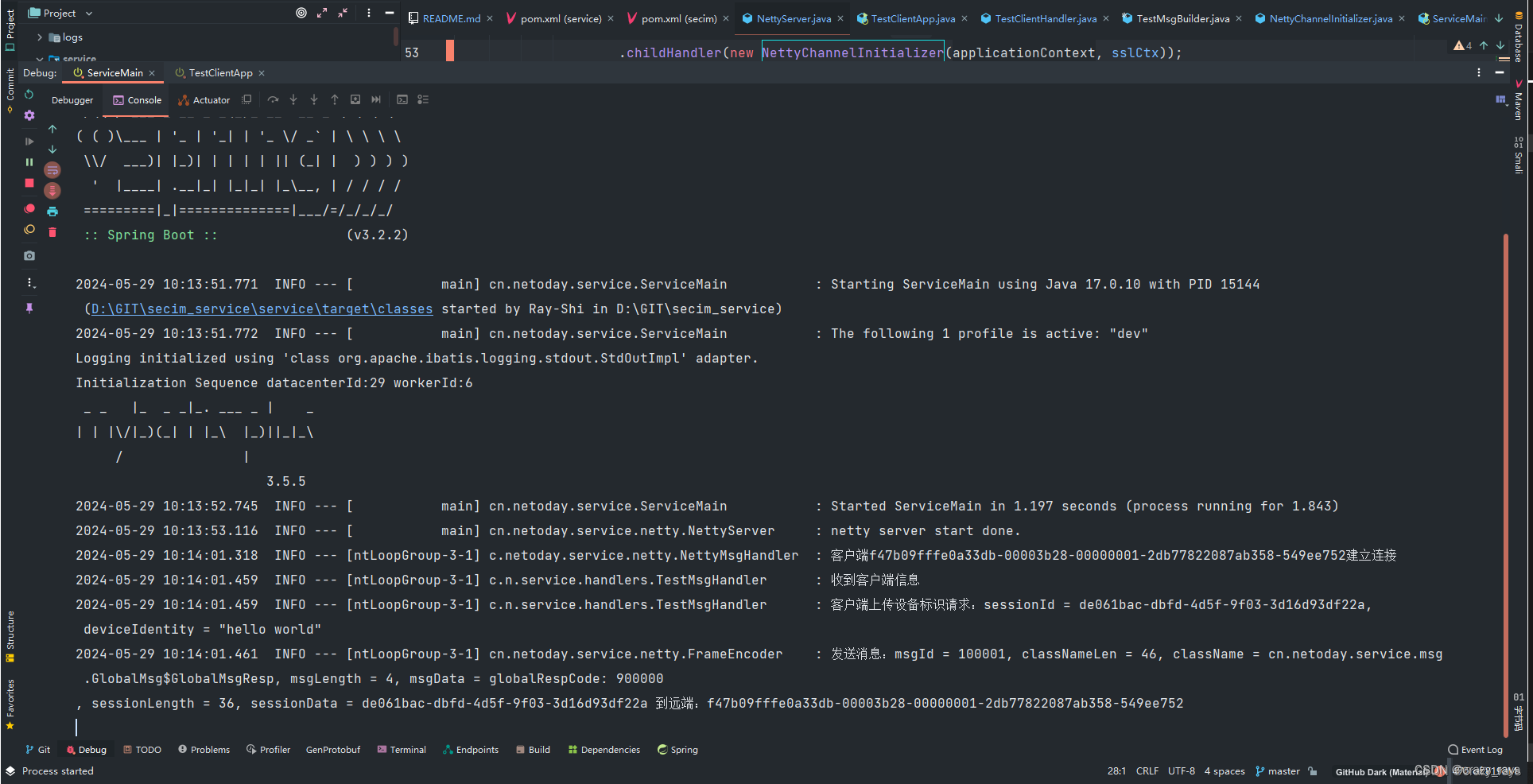Open the Actuator tab
This screenshot has width=1533, height=784.
(x=204, y=100)
